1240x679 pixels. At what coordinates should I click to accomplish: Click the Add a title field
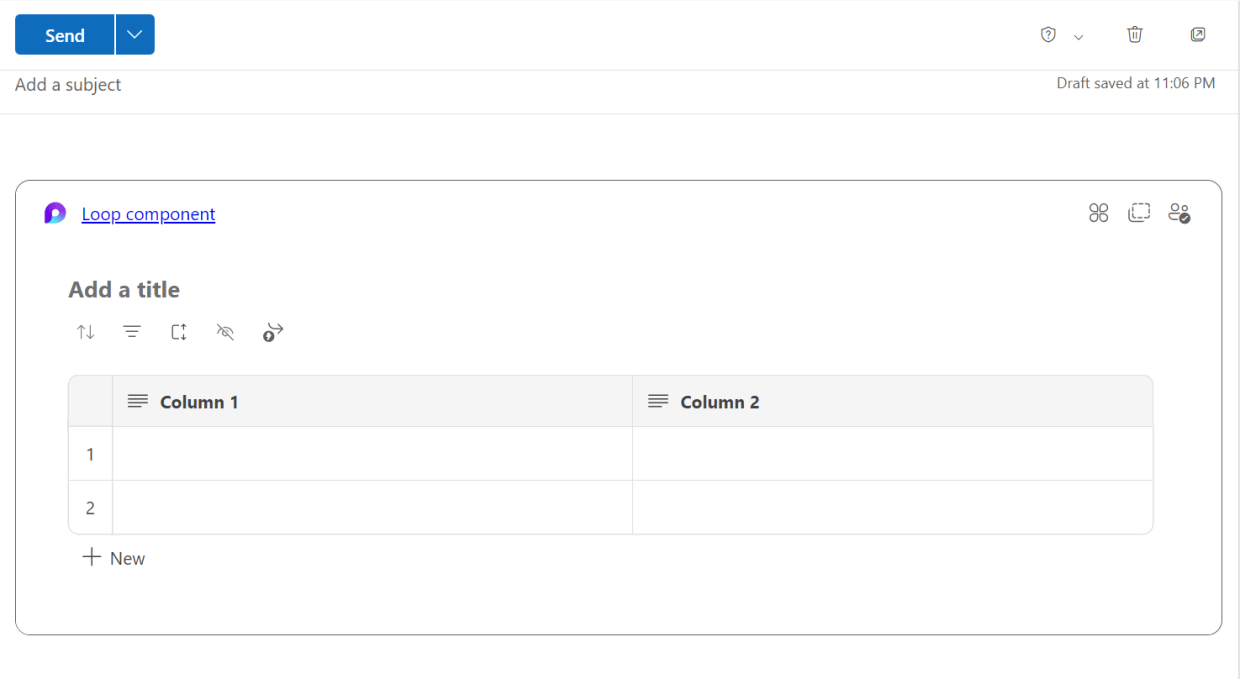coord(123,289)
